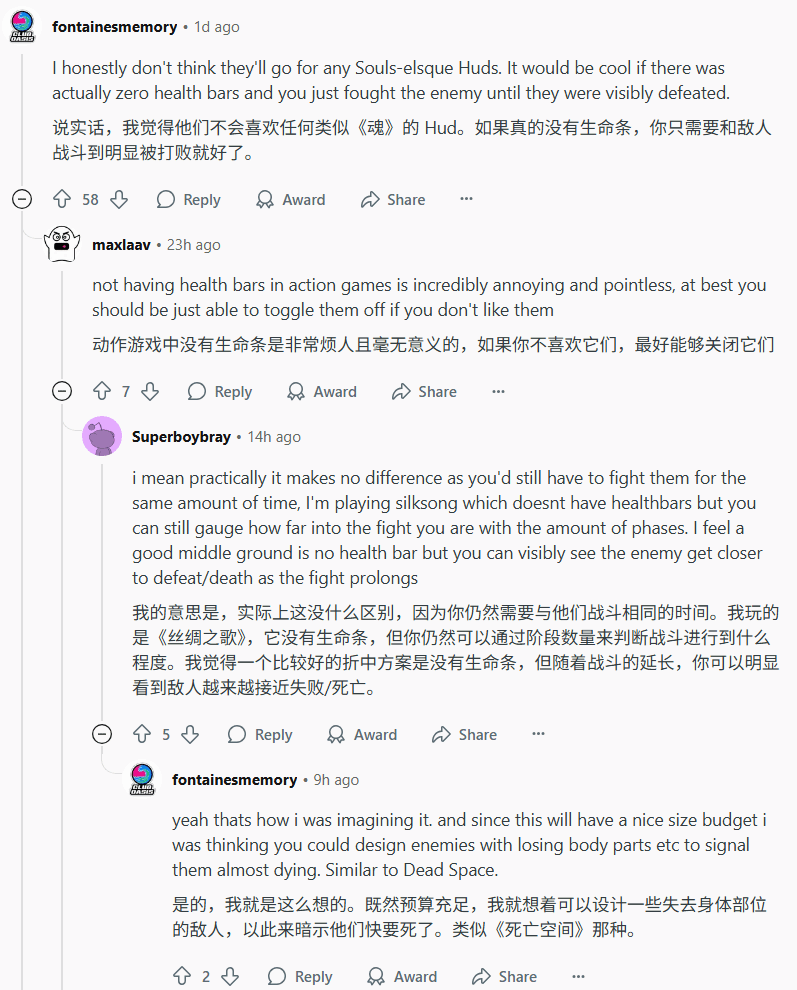This screenshot has height=990, width=797.
Task: Upvote fontainesmemory's top comment with 58 votes
Action: 62,199
